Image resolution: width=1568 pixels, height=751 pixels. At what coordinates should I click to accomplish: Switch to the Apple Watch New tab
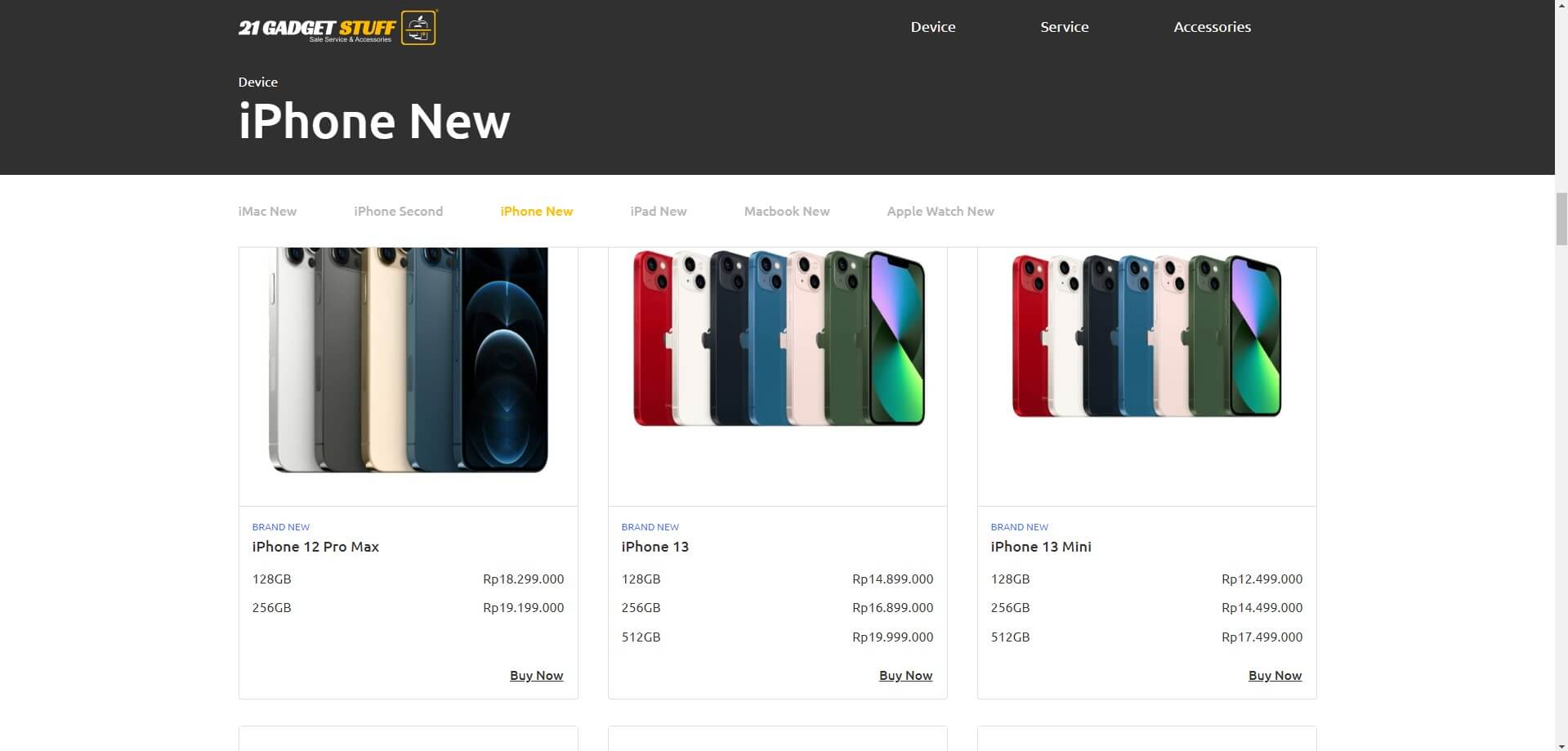pyautogui.click(x=940, y=212)
